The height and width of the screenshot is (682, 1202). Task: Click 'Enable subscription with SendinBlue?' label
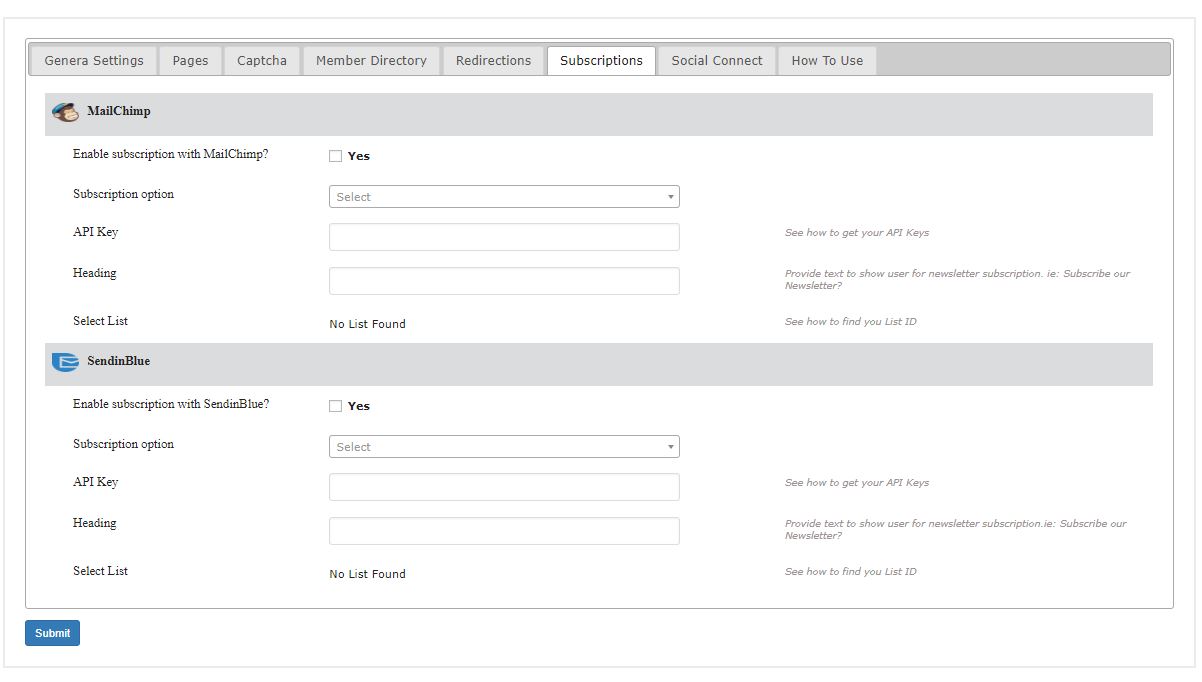171,405
